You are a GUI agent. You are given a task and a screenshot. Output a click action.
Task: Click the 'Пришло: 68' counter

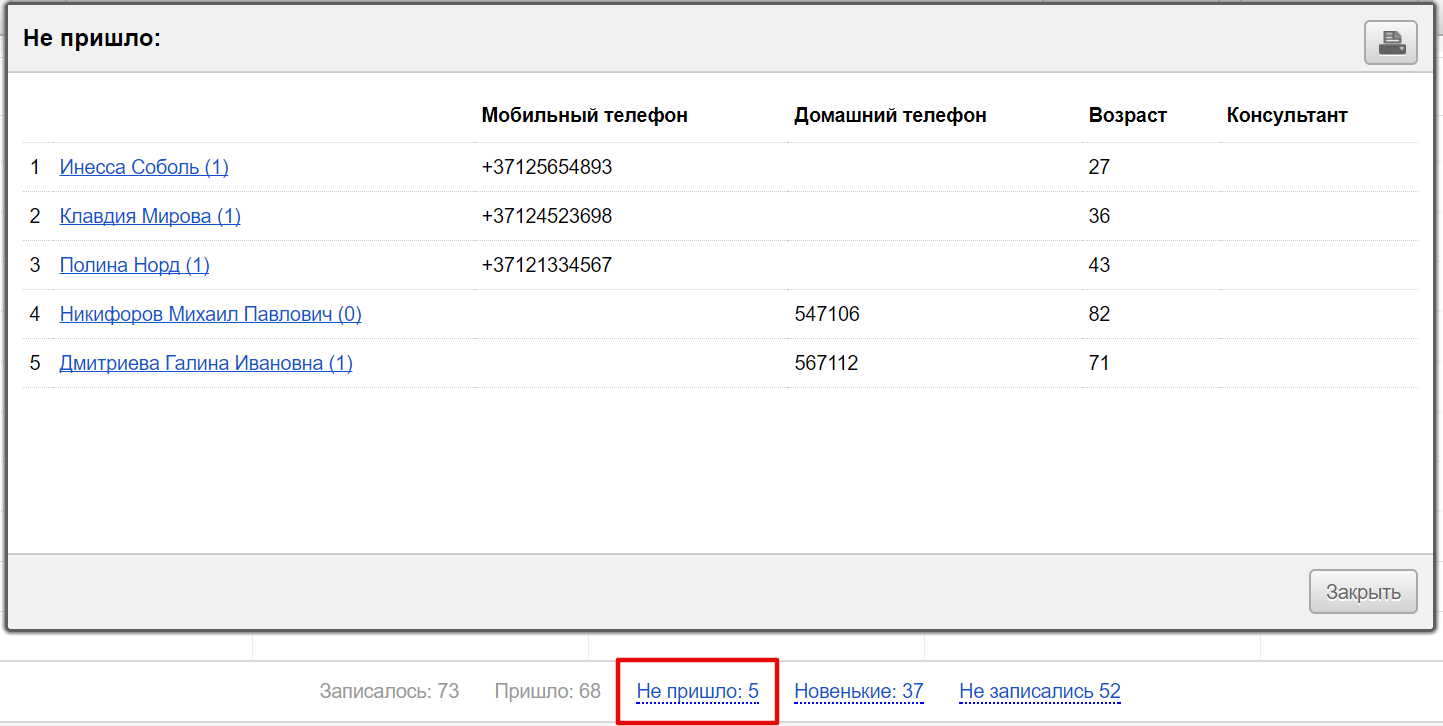547,691
